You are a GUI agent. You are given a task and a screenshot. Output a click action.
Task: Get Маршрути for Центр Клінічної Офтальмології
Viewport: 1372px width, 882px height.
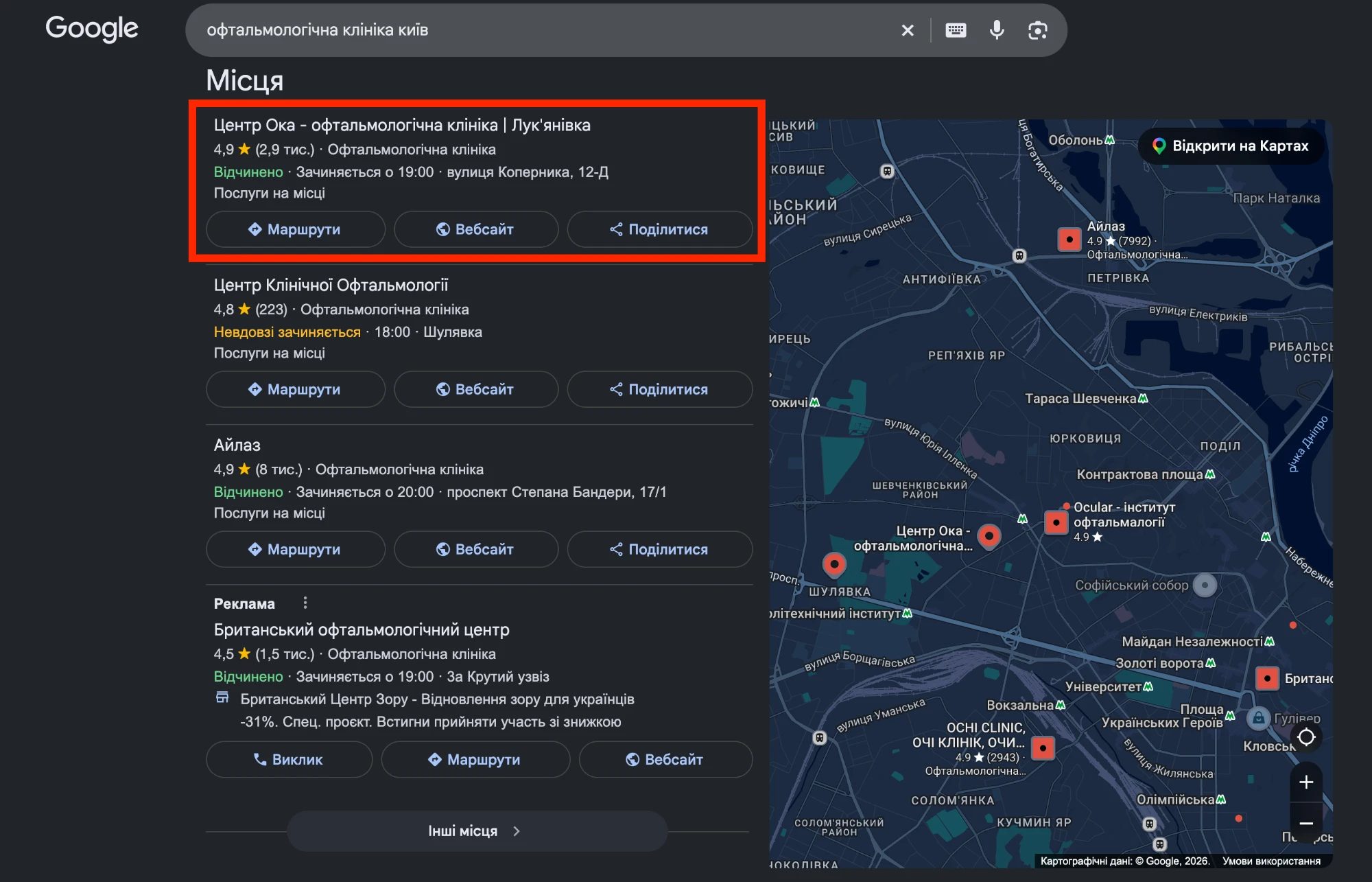(x=295, y=389)
